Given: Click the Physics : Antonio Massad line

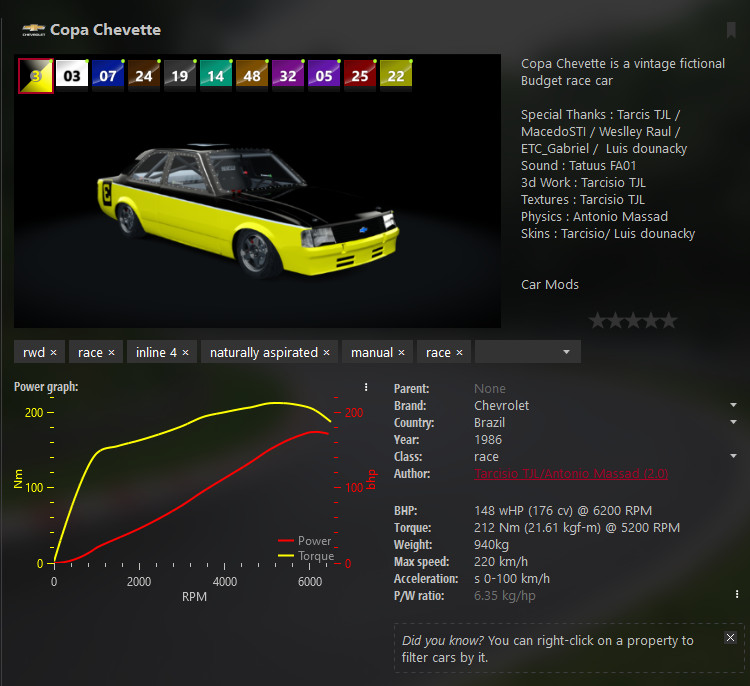Looking at the screenshot, I should point(594,217).
